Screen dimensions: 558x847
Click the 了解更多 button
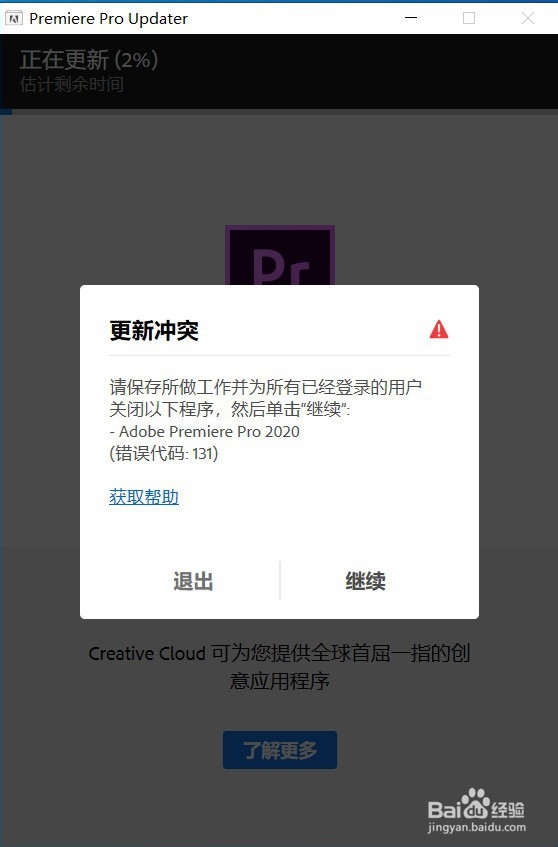click(x=280, y=750)
